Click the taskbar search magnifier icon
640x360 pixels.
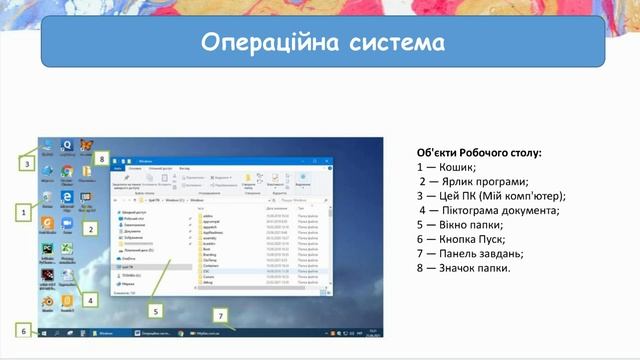(57, 333)
